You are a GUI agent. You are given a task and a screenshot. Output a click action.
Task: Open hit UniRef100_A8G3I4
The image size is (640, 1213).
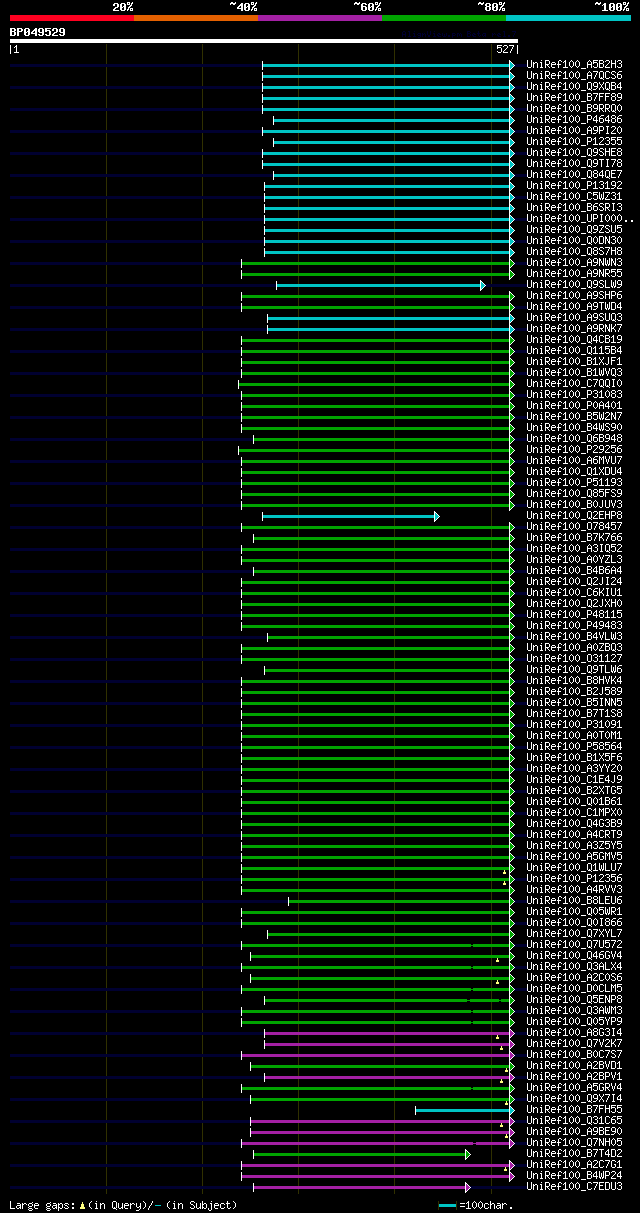click(574, 1032)
